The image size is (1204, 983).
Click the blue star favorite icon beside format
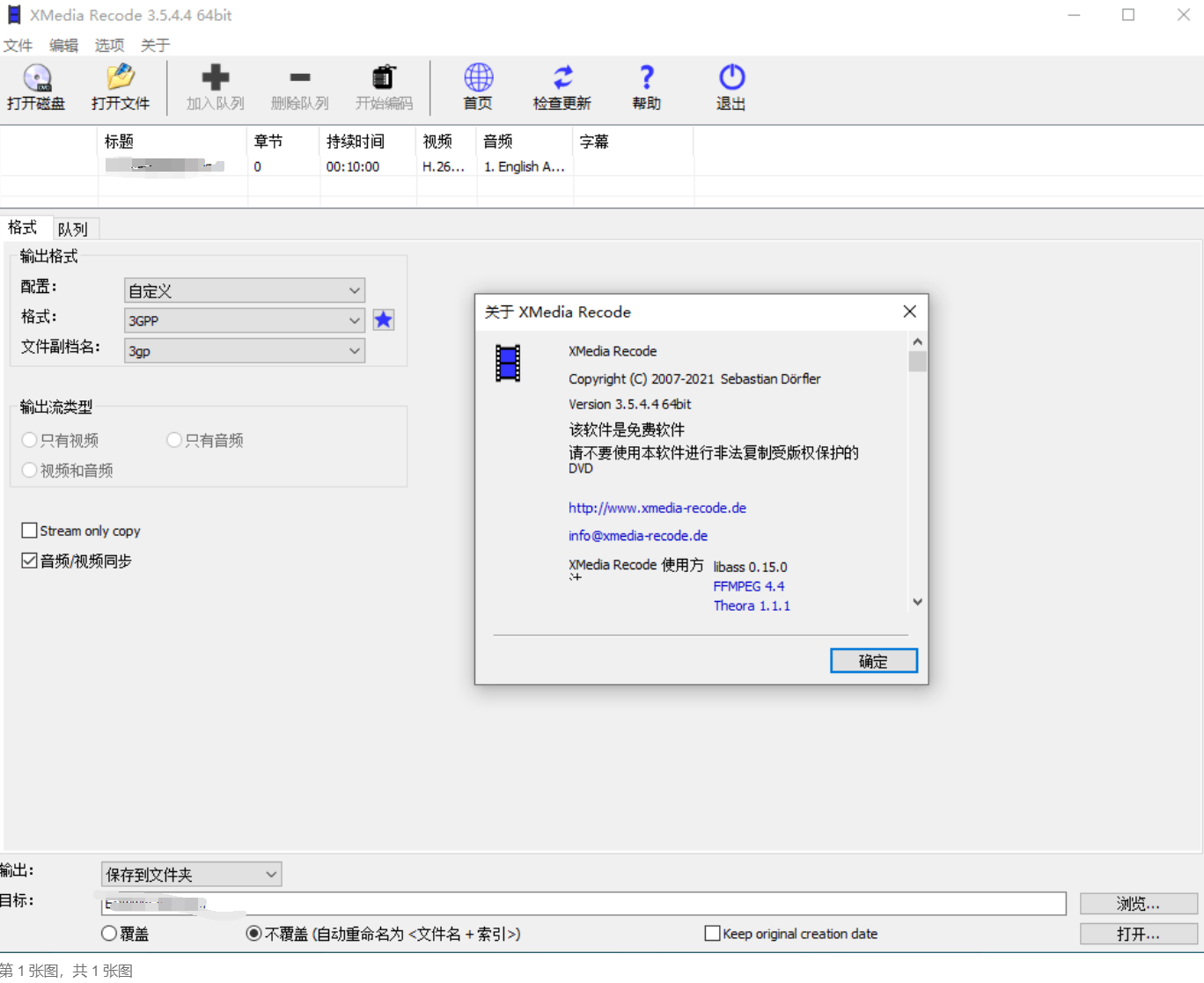(383, 320)
